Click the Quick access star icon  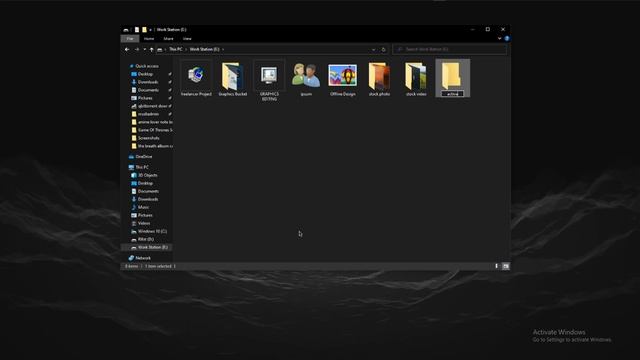tap(131, 66)
